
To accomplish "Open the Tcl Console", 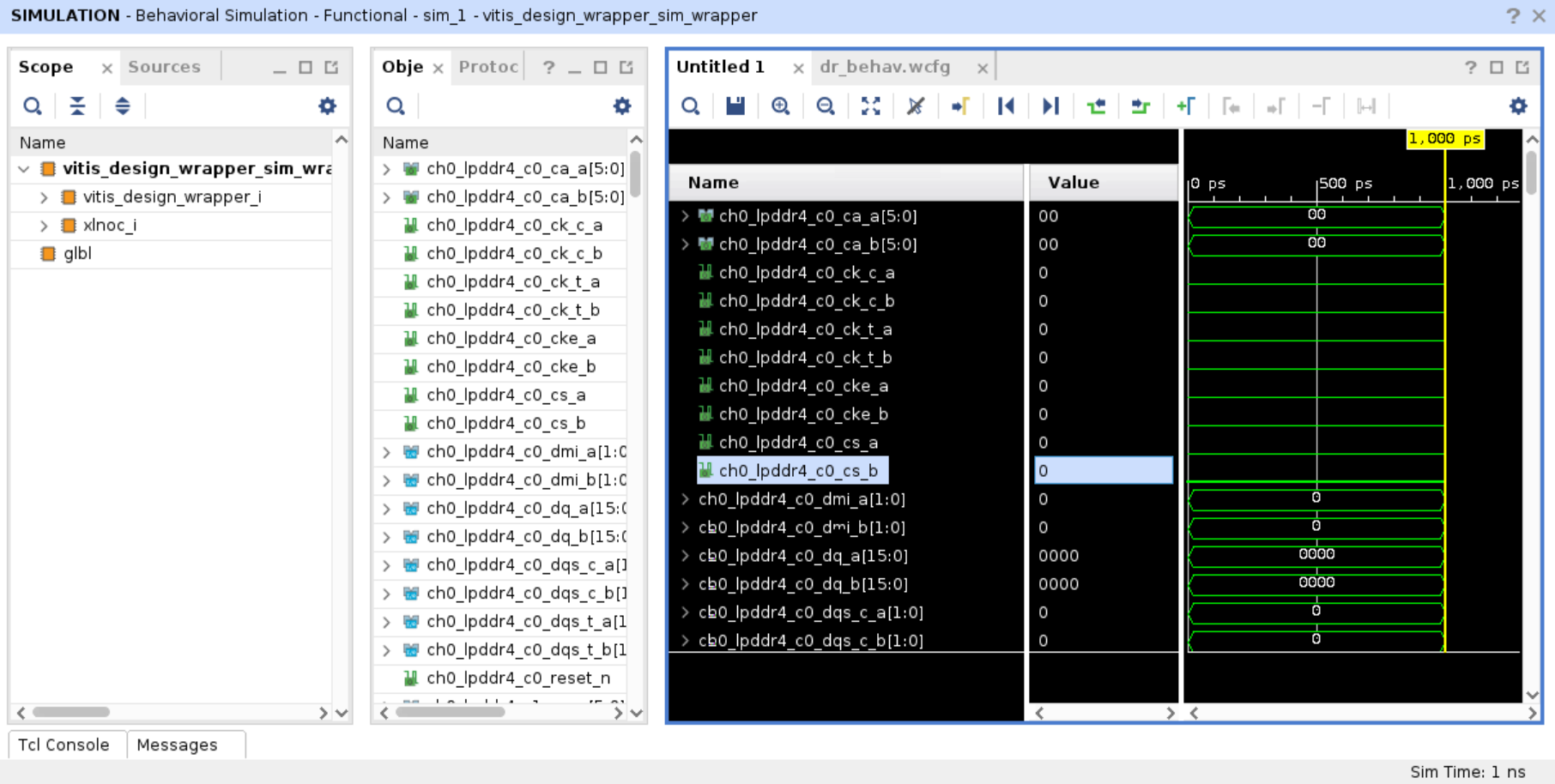I will (x=65, y=745).
